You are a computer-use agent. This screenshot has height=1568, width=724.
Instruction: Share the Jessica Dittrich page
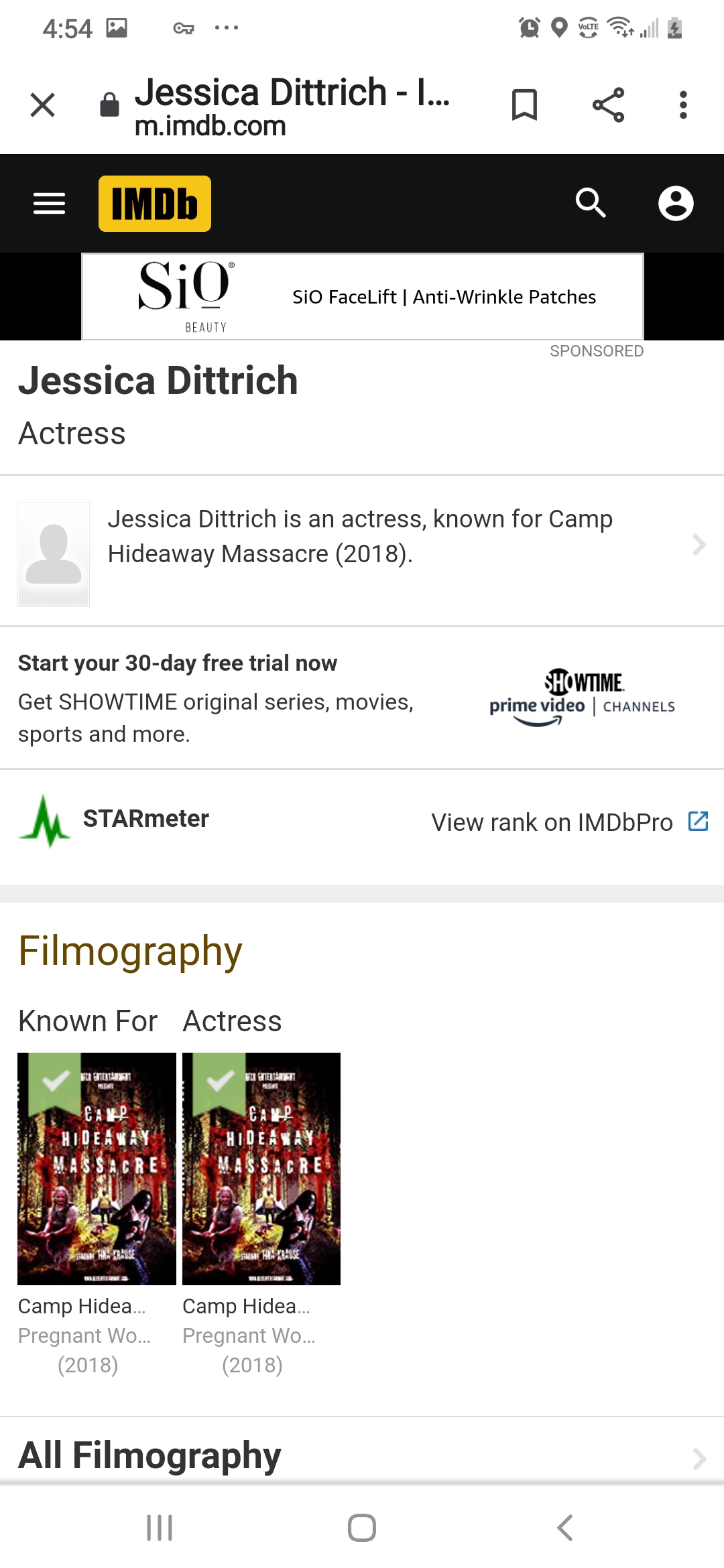pos(608,105)
